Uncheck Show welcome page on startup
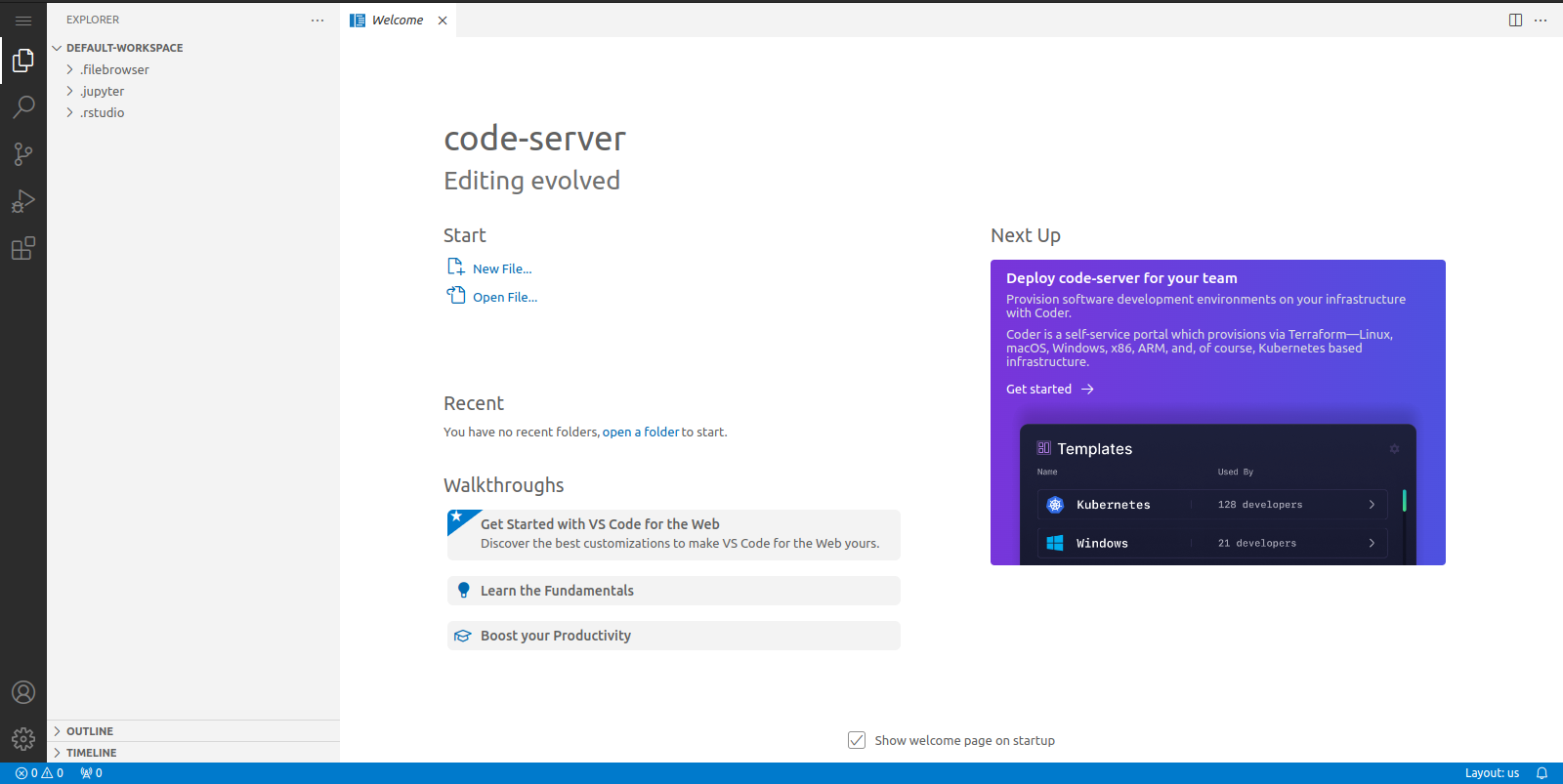Screen dimensions: 1563x784 pos(857,740)
